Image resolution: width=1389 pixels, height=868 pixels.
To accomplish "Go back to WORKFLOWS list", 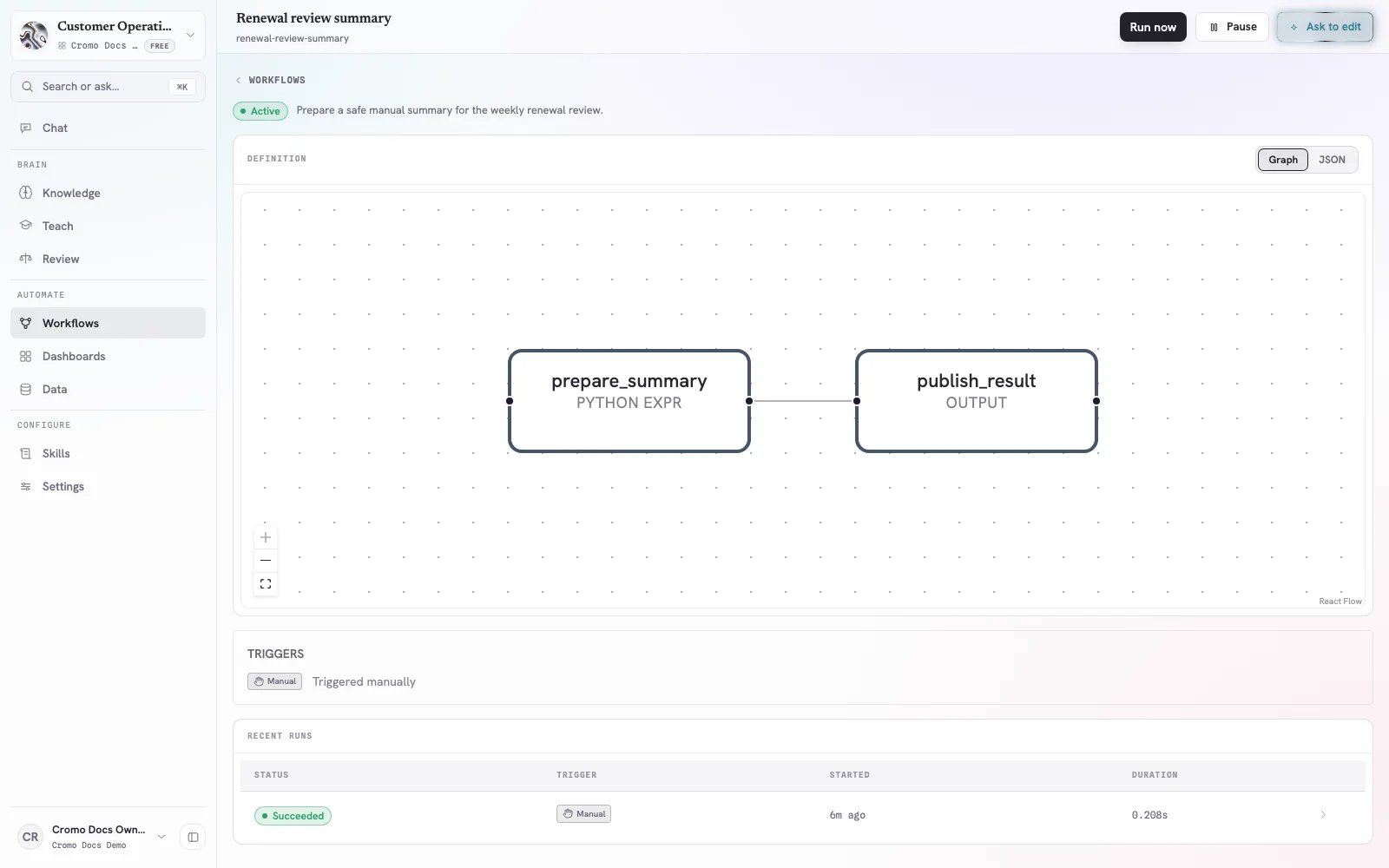I will pos(271,80).
